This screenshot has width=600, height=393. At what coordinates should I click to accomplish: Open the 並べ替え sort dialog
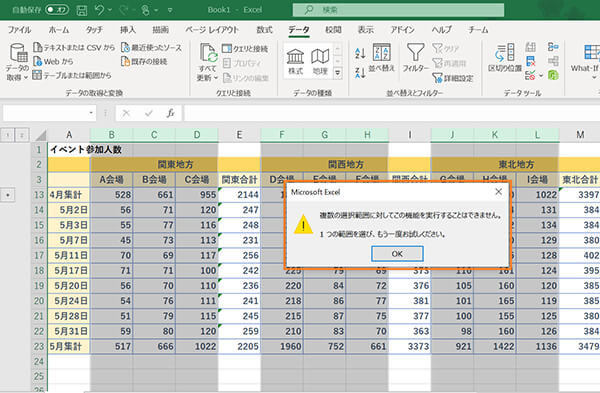(382, 57)
